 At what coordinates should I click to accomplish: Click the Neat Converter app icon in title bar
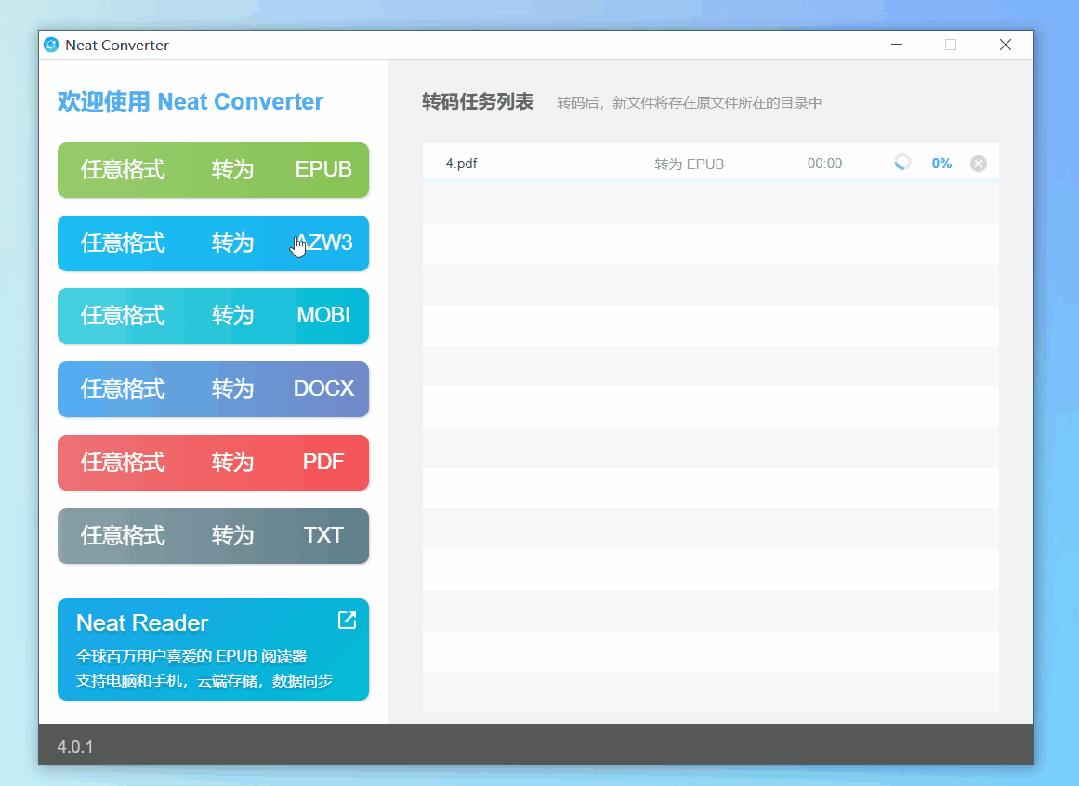[x=52, y=45]
